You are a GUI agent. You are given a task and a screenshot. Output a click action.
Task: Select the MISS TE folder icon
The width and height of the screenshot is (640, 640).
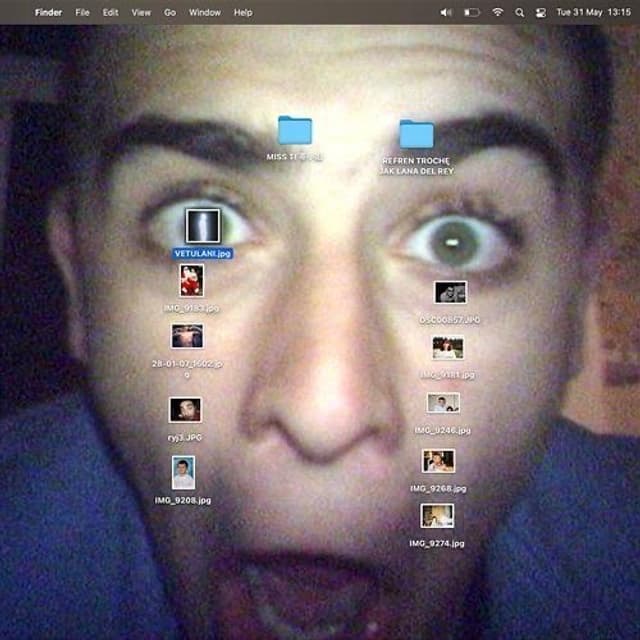(294, 130)
